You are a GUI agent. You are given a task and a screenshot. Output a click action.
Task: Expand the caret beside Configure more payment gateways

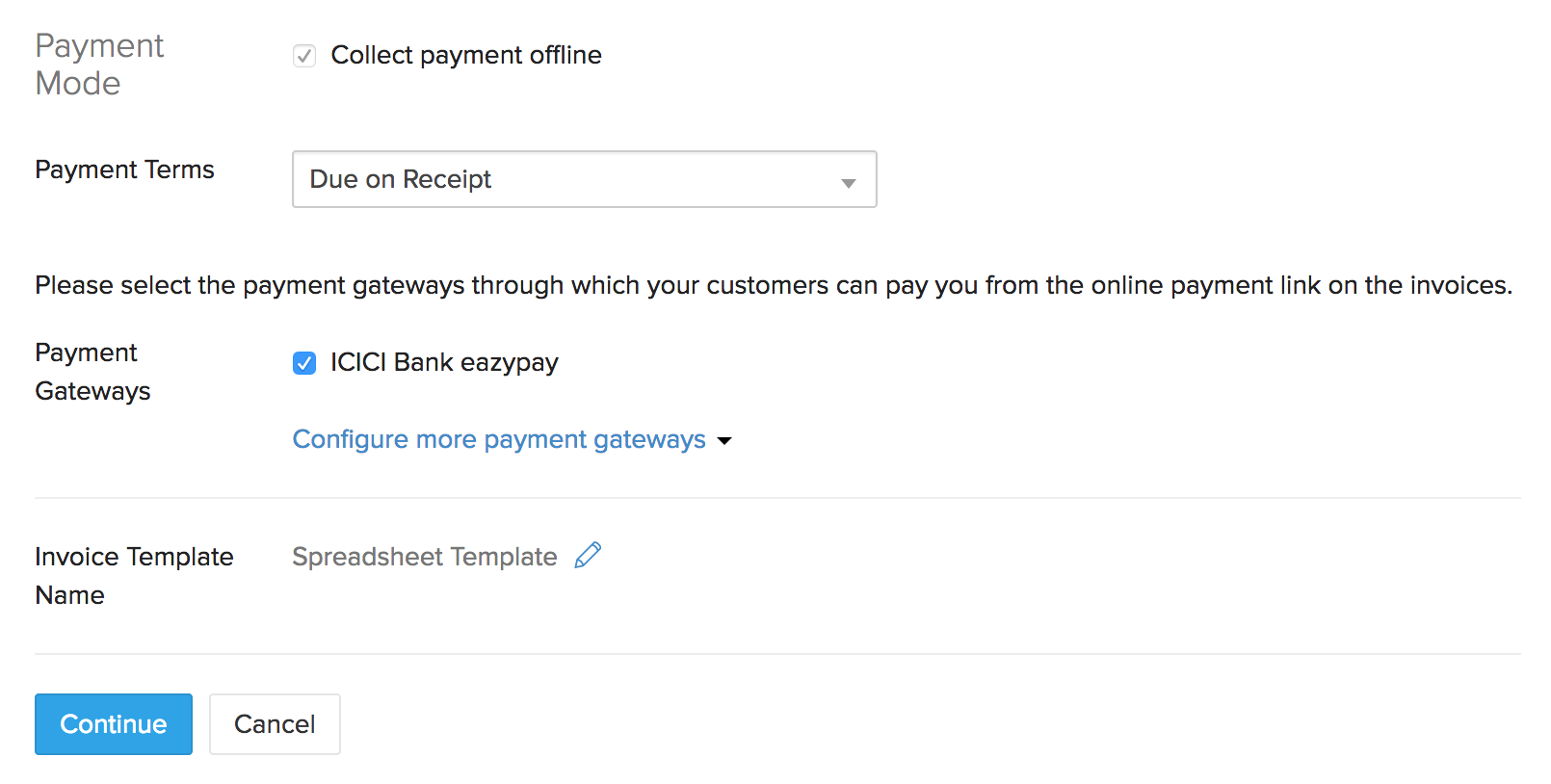(724, 441)
